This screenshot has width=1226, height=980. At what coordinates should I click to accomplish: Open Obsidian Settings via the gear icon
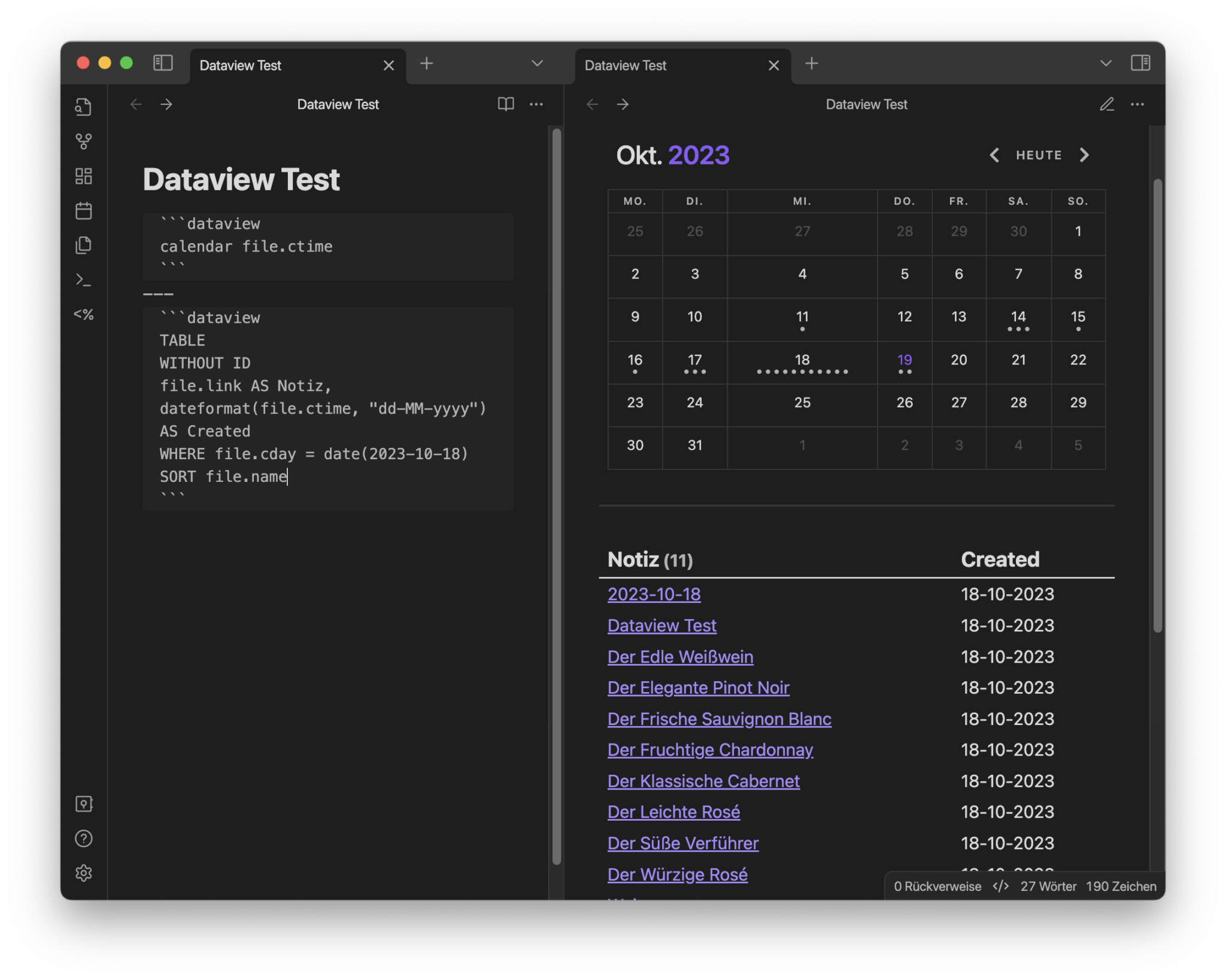[84, 873]
